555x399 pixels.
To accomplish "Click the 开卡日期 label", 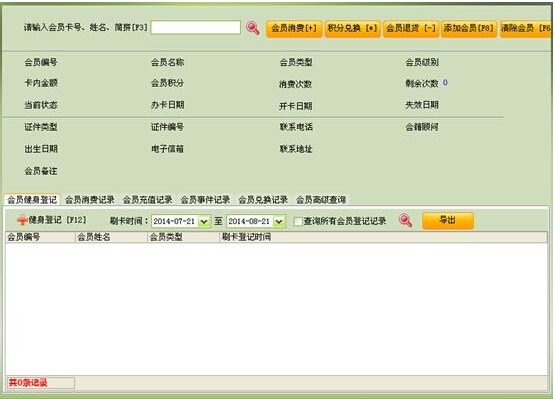I will [x=296, y=106].
